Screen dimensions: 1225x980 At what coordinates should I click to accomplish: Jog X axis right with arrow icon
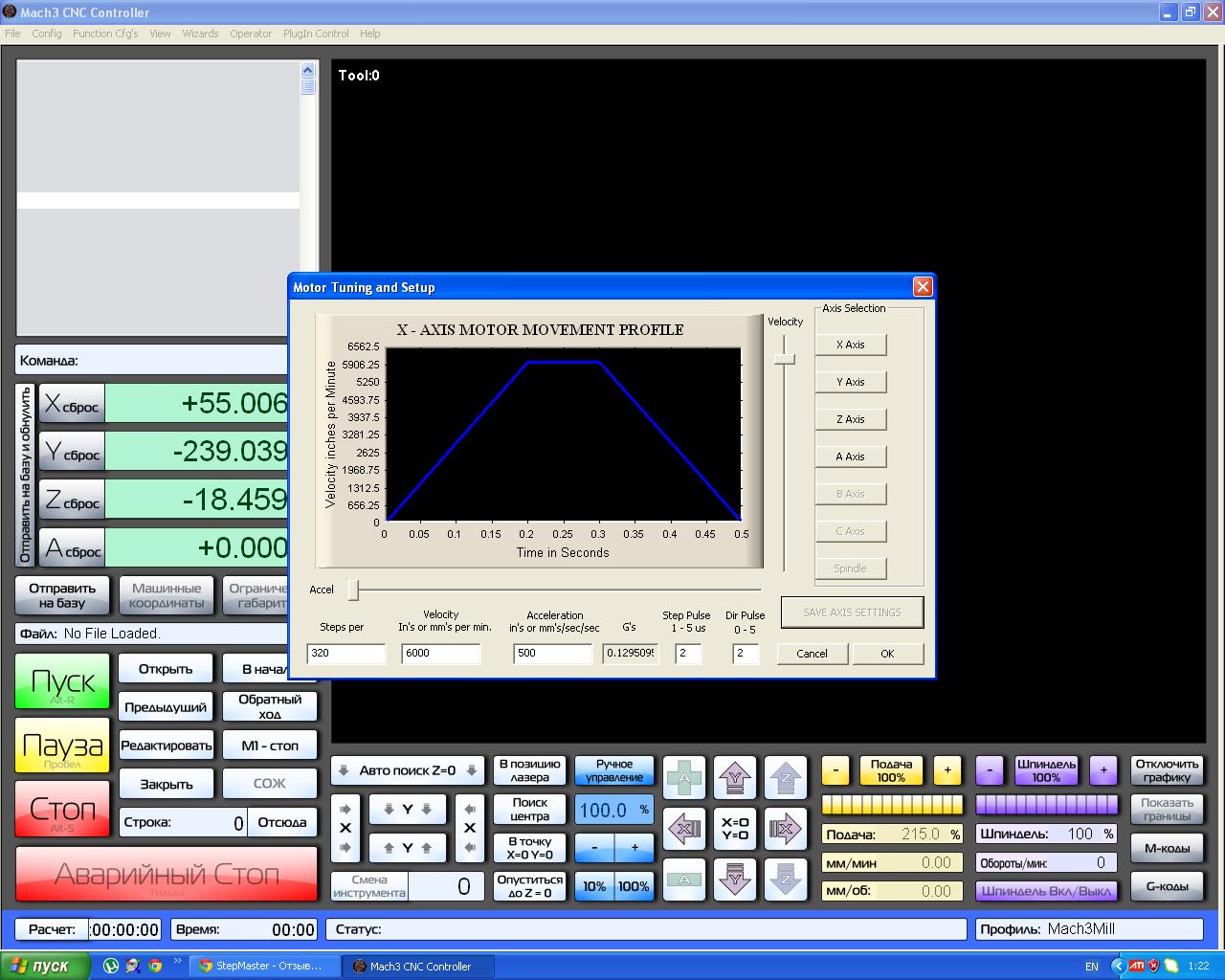(785, 829)
